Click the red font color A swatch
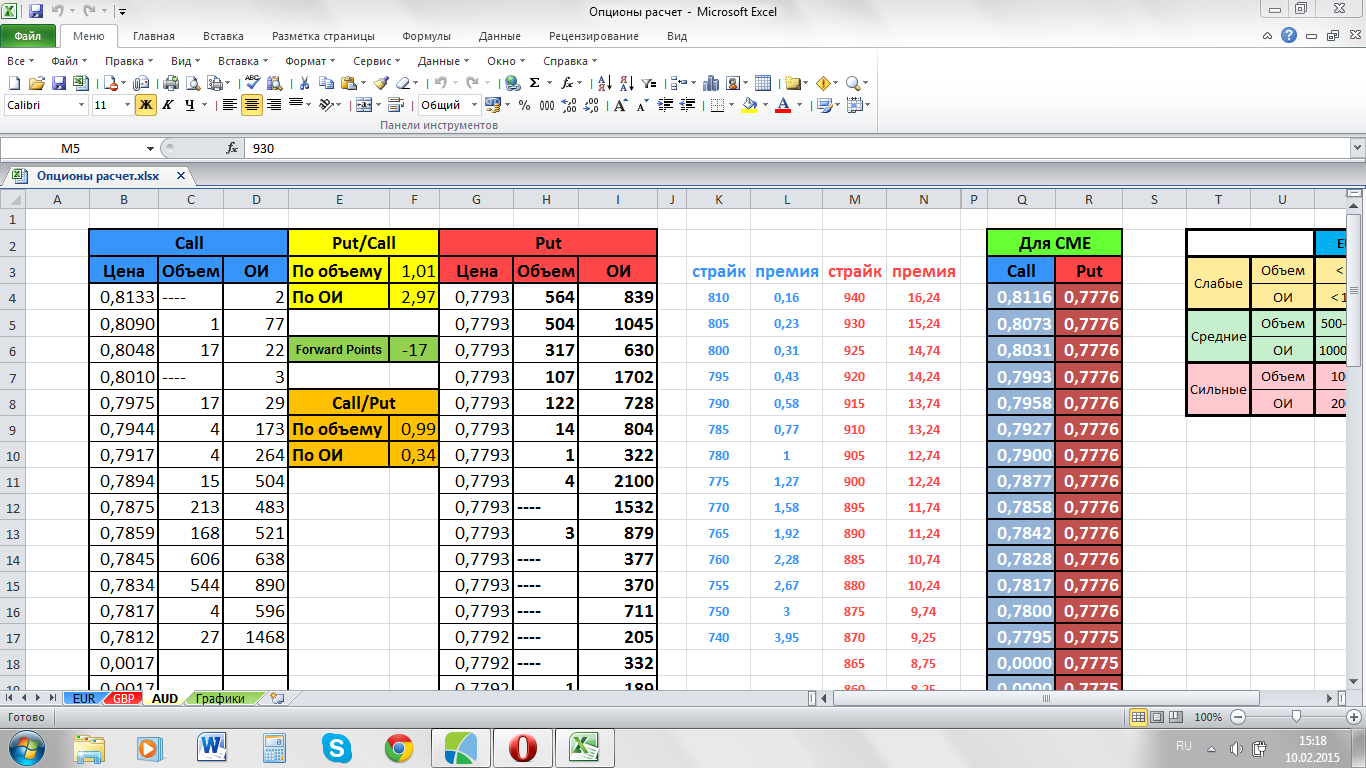1366x768 pixels. (x=783, y=105)
